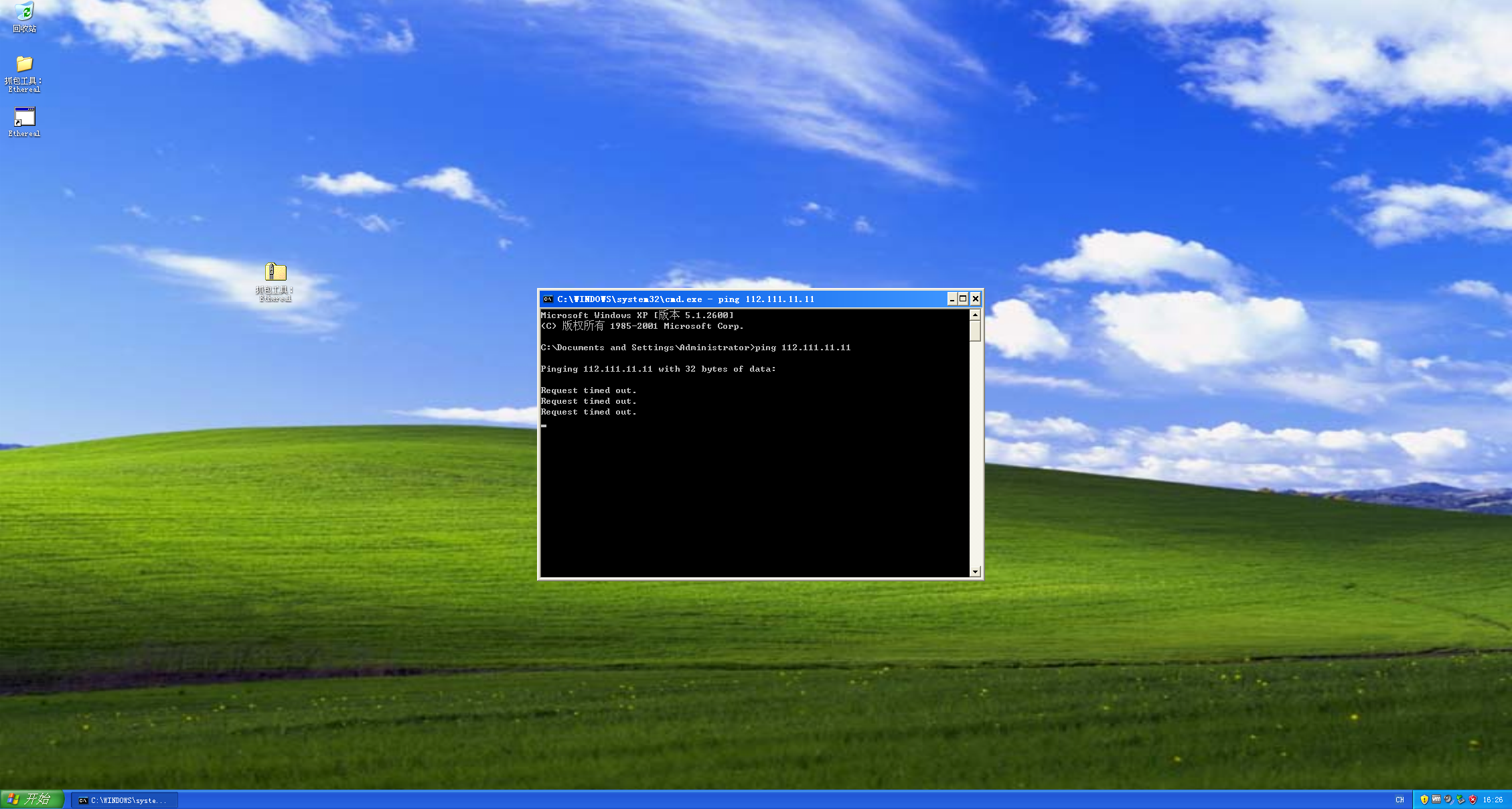Select the 抓包工具 Ethereal folder icon at top-left
The image size is (1512, 809).
click(24, 64)
